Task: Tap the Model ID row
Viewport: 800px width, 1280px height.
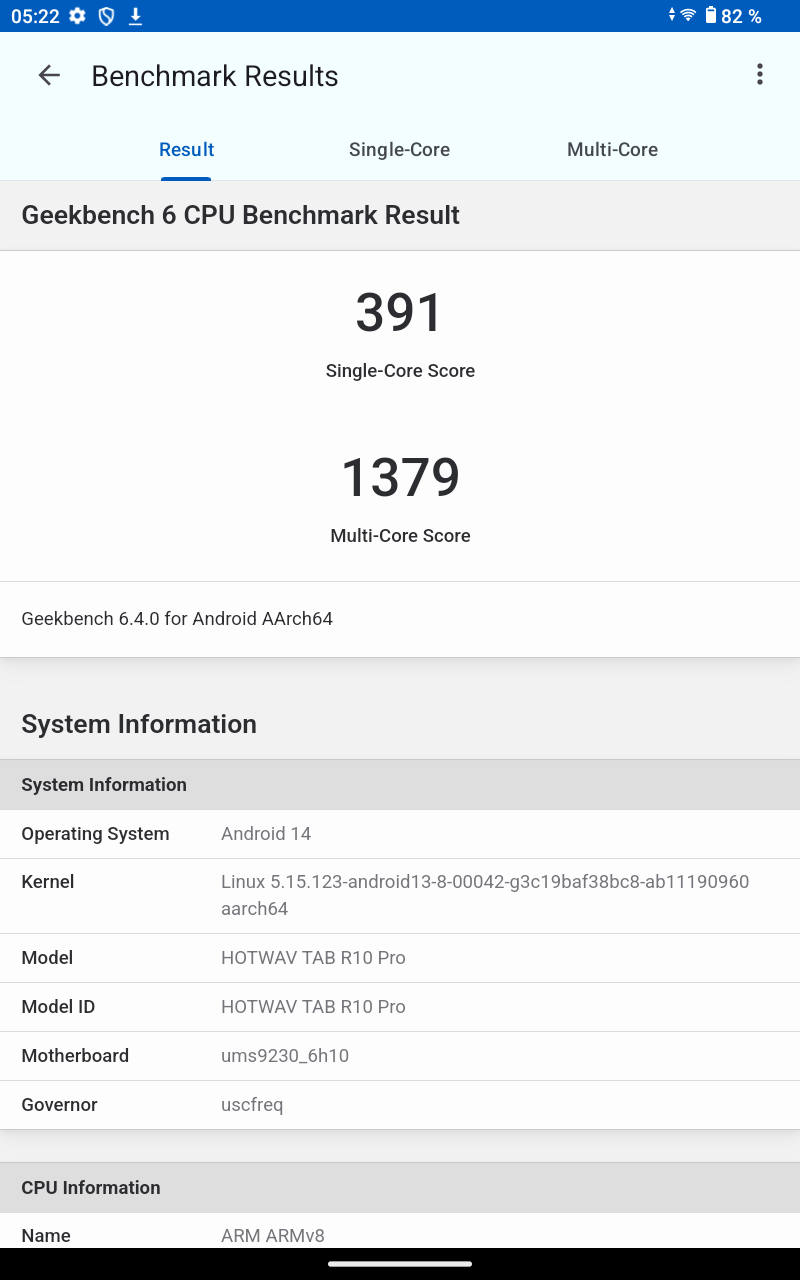Action: 400,1007
